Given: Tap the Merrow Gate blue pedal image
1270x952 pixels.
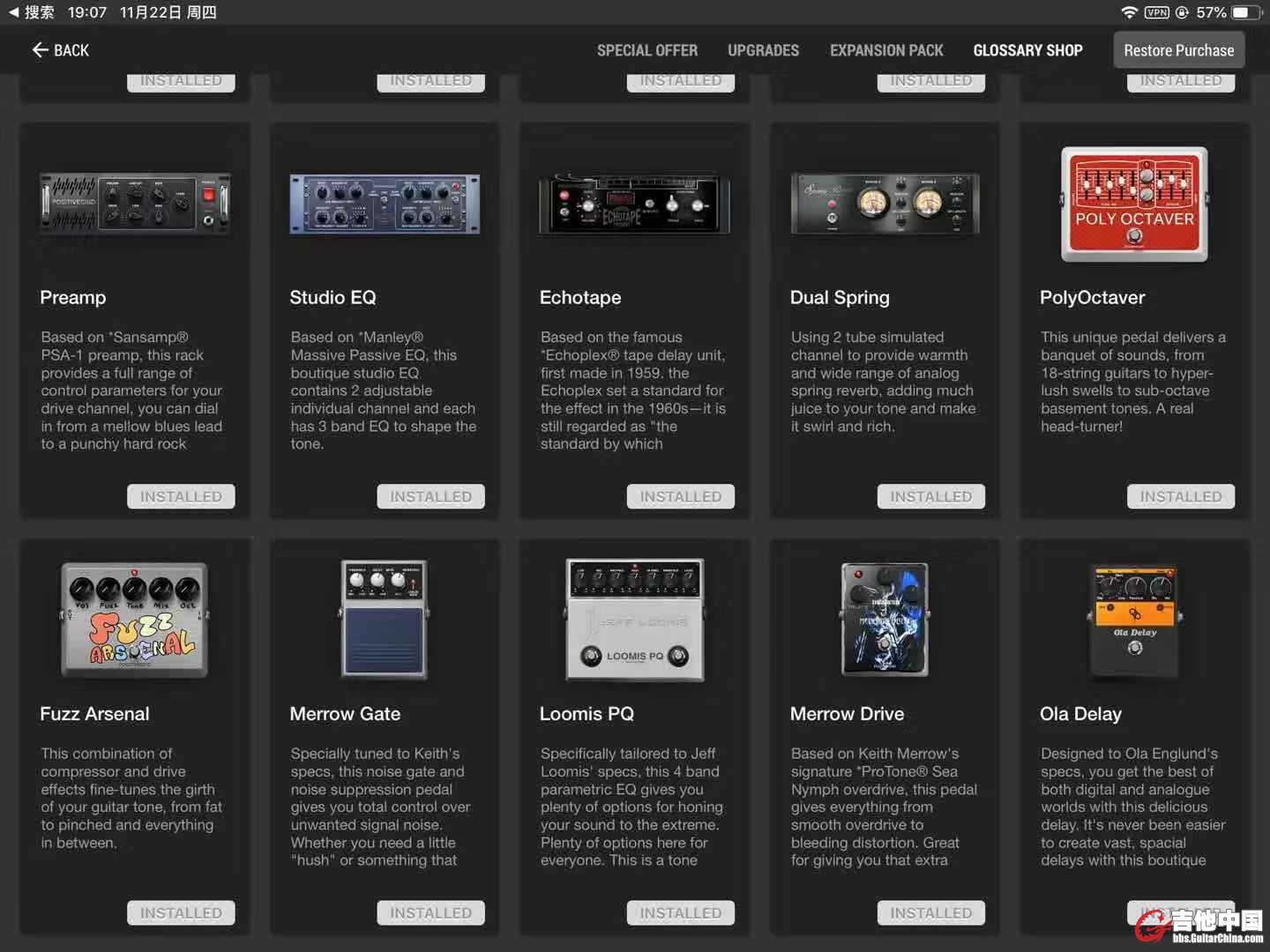Looking at the screenshot, I should click(x=385, y=620).
